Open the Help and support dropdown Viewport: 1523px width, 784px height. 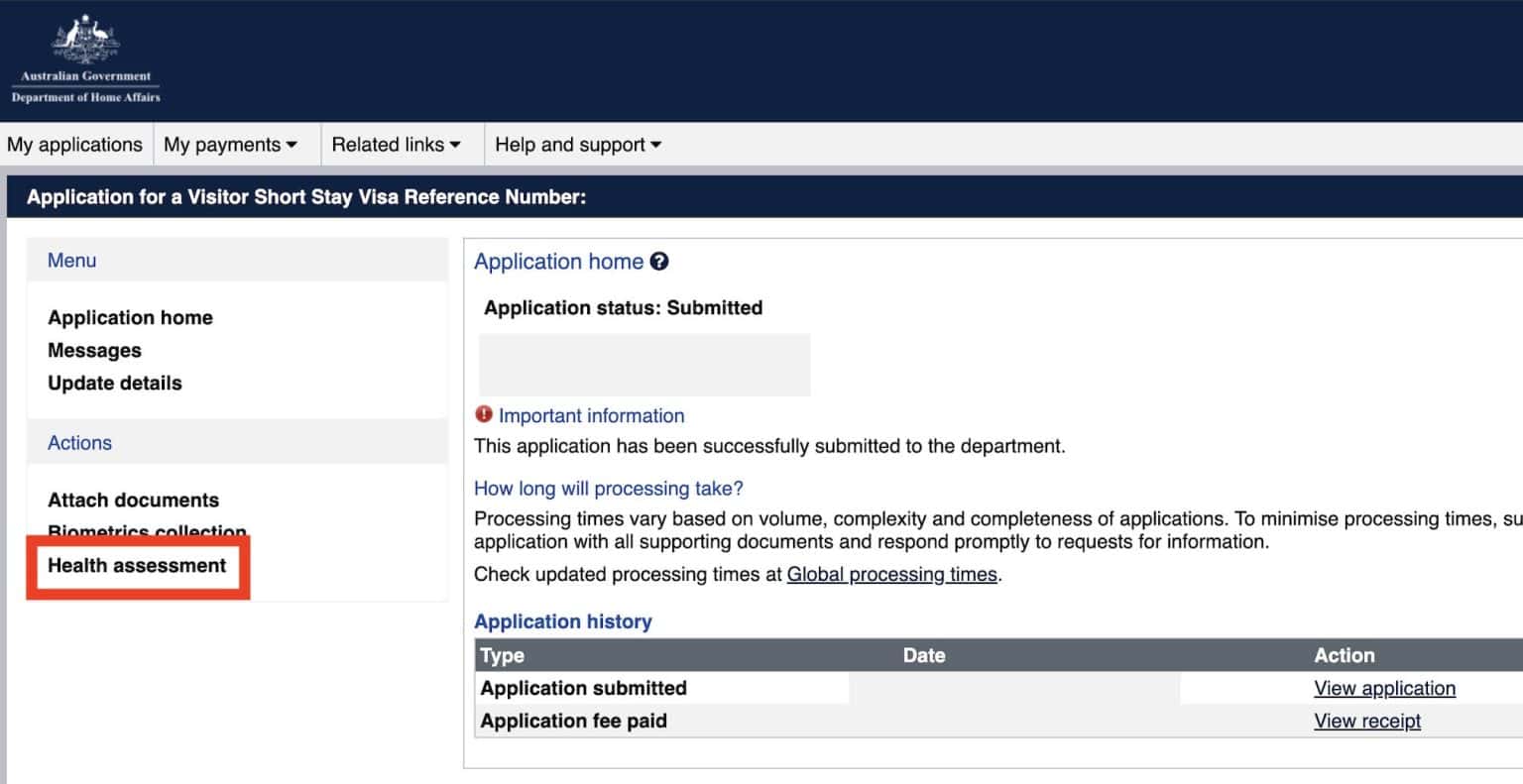tap(577, 145)
